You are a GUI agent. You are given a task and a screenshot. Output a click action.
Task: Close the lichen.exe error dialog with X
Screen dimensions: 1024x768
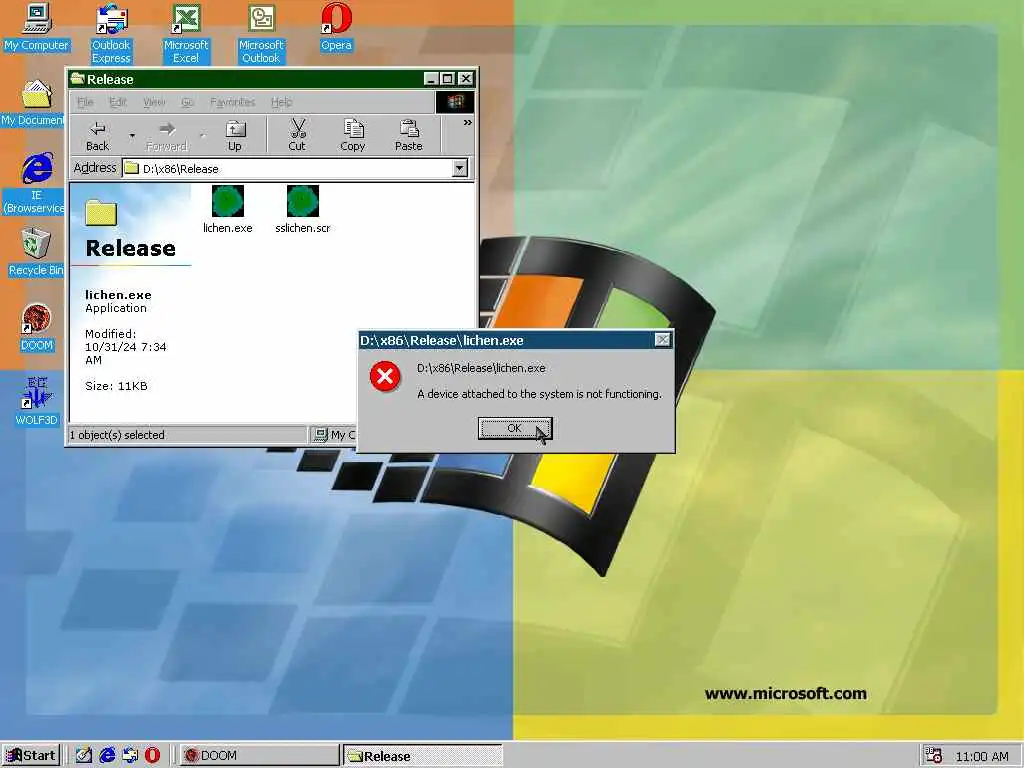click(662, 340)
